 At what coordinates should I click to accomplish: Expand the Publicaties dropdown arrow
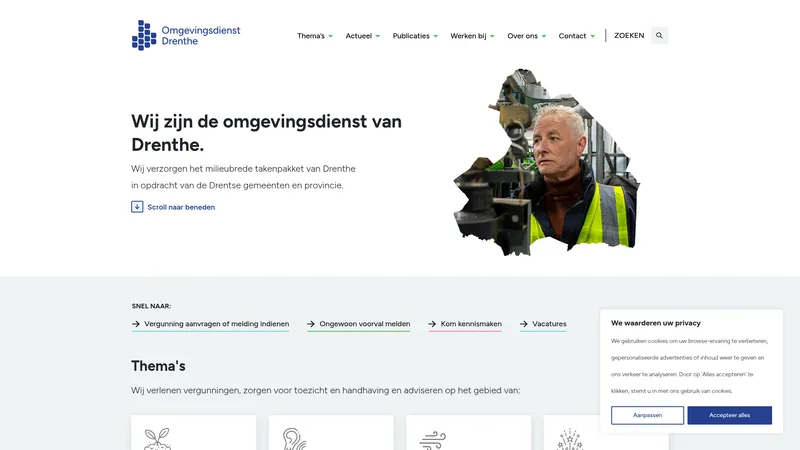pos(435,36)
